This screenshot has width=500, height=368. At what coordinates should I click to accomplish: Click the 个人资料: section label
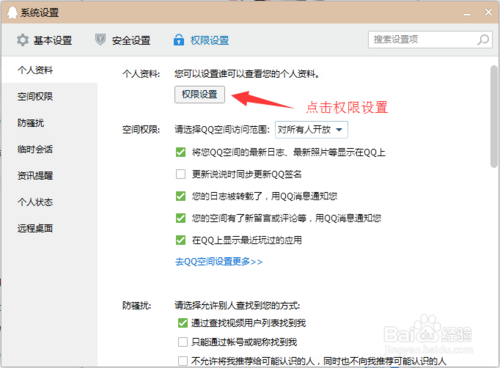(x=141, y=74)
